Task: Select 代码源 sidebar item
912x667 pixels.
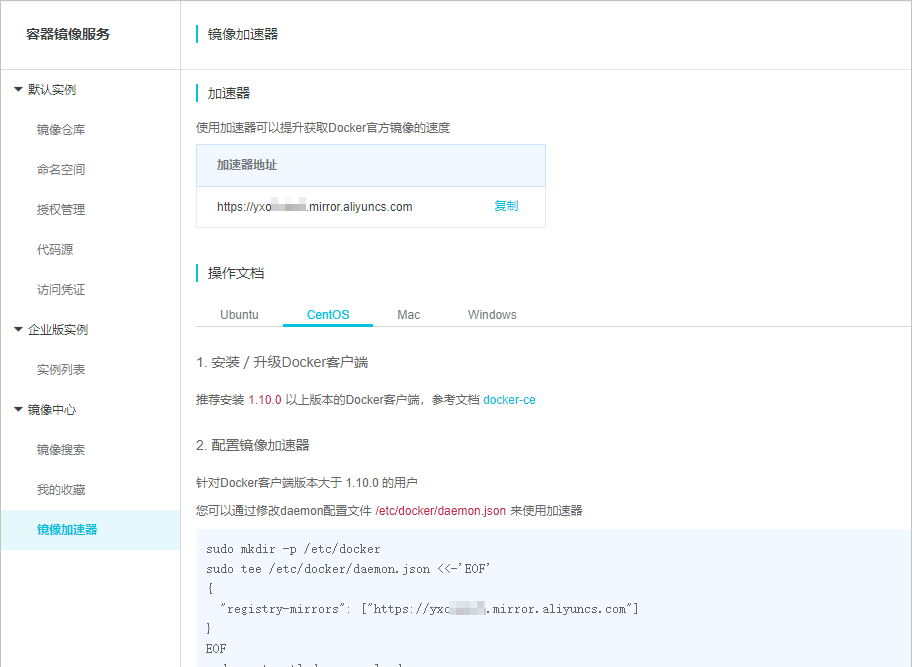Action: [55, 250]
